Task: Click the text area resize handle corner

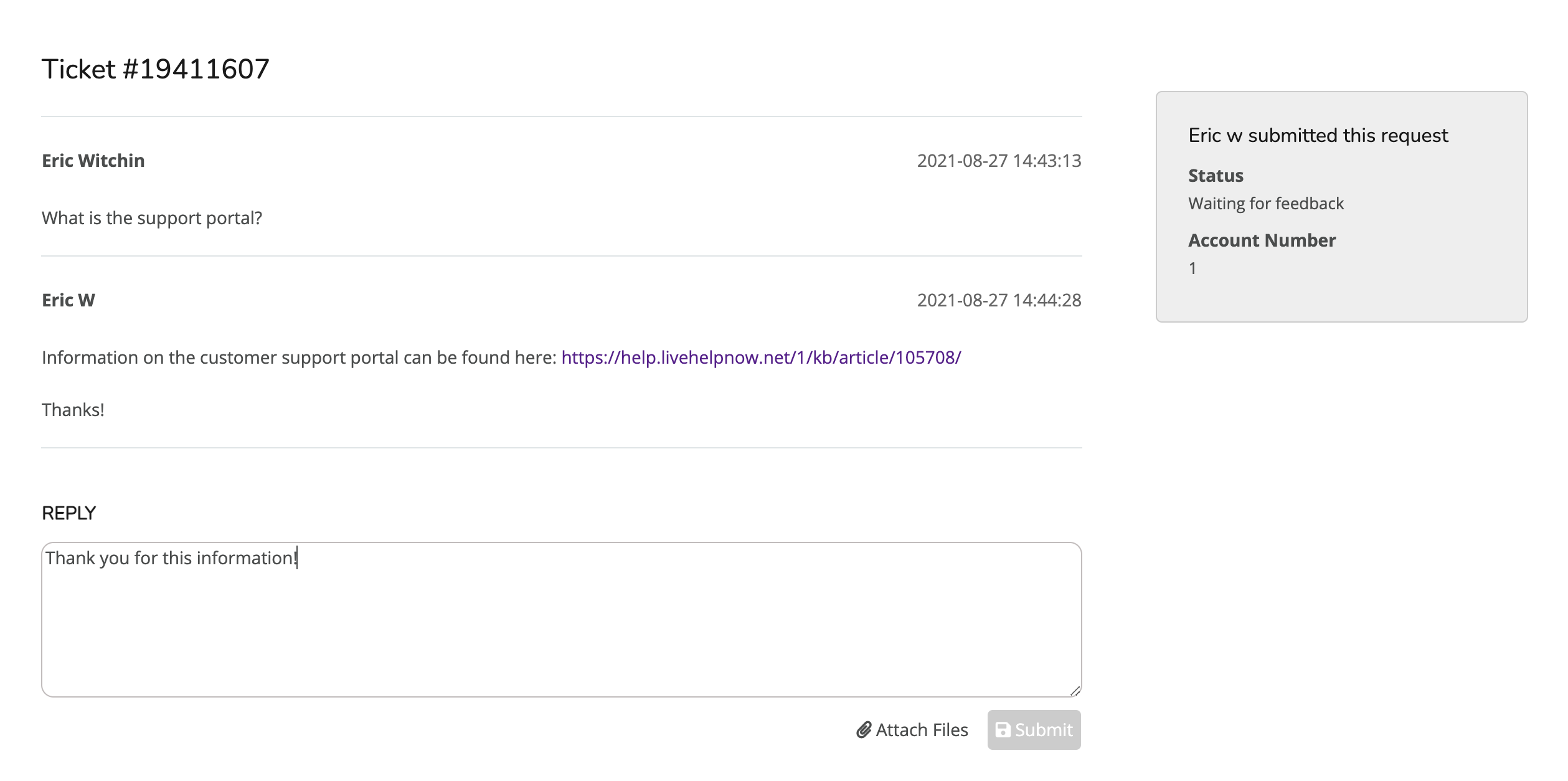Action: (x=1075, y=691)
